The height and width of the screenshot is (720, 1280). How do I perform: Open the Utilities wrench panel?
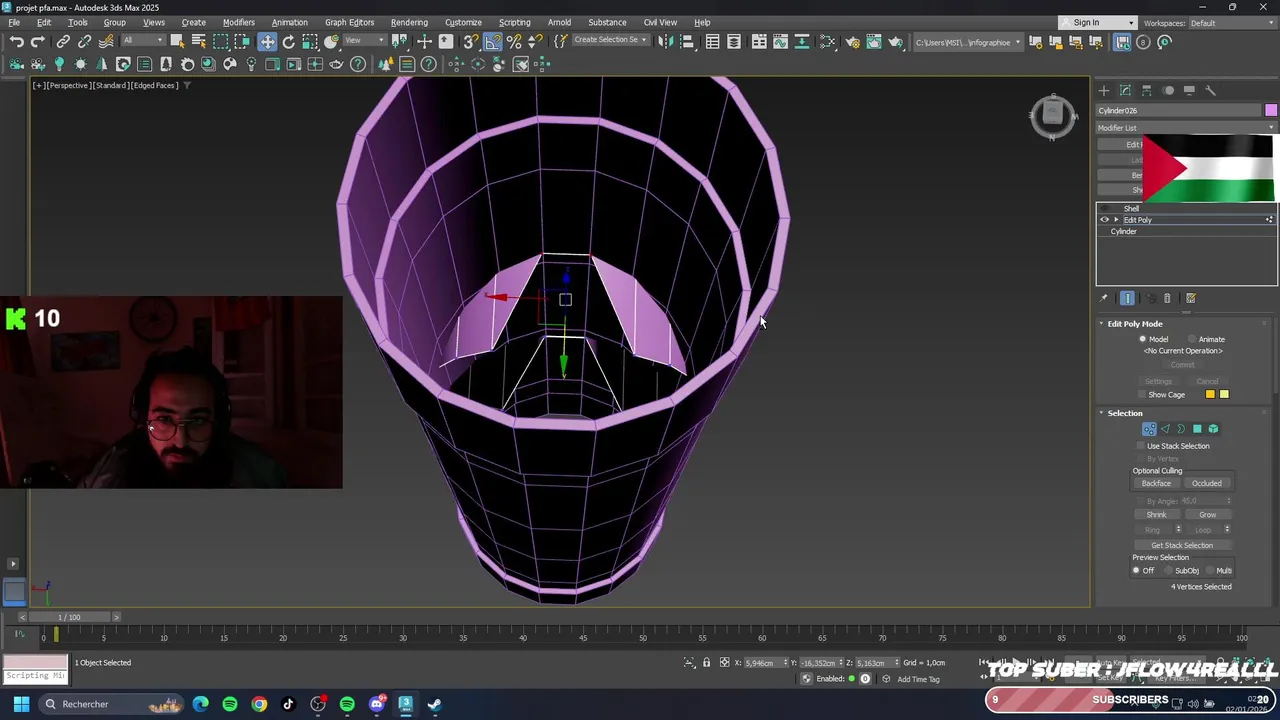point(1210,91)
